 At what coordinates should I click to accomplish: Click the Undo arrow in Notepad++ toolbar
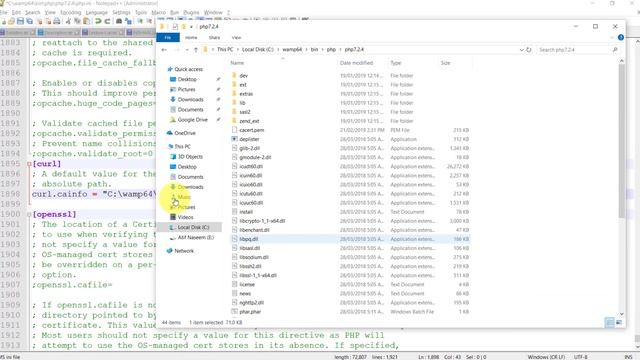click(x=98, y=21)
